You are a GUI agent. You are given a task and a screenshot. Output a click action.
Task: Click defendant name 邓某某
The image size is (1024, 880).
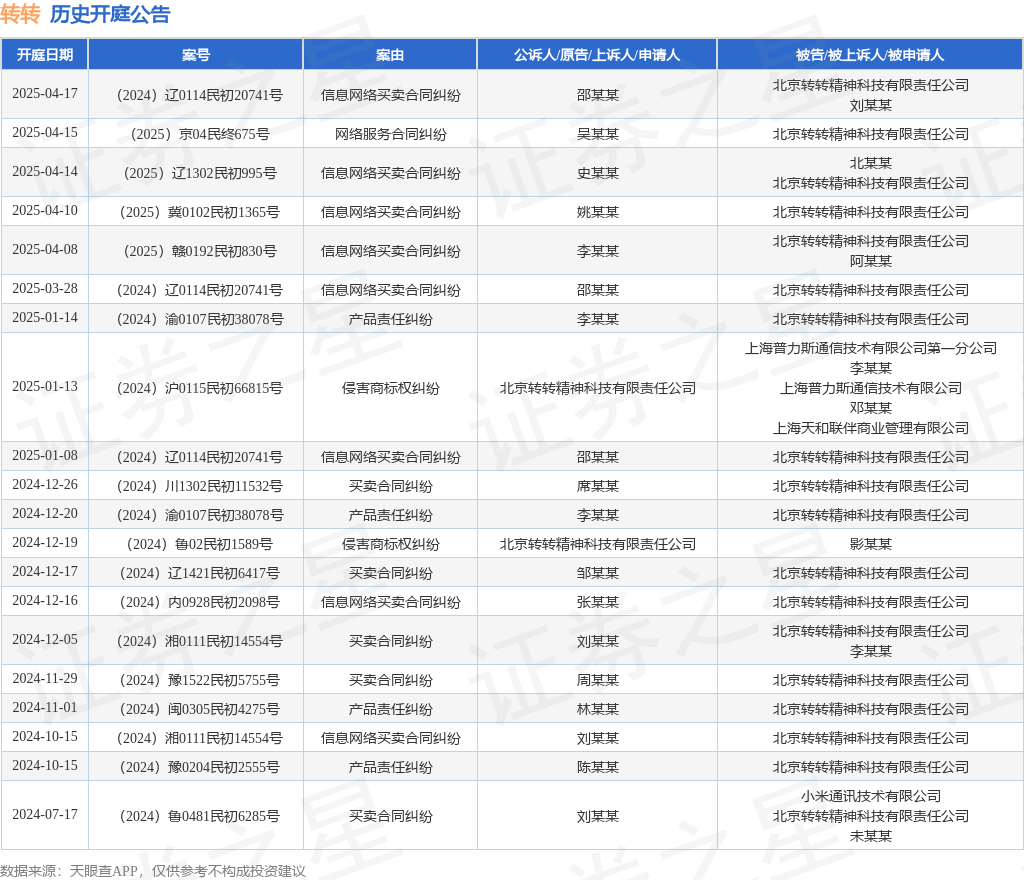pos(871,407)
